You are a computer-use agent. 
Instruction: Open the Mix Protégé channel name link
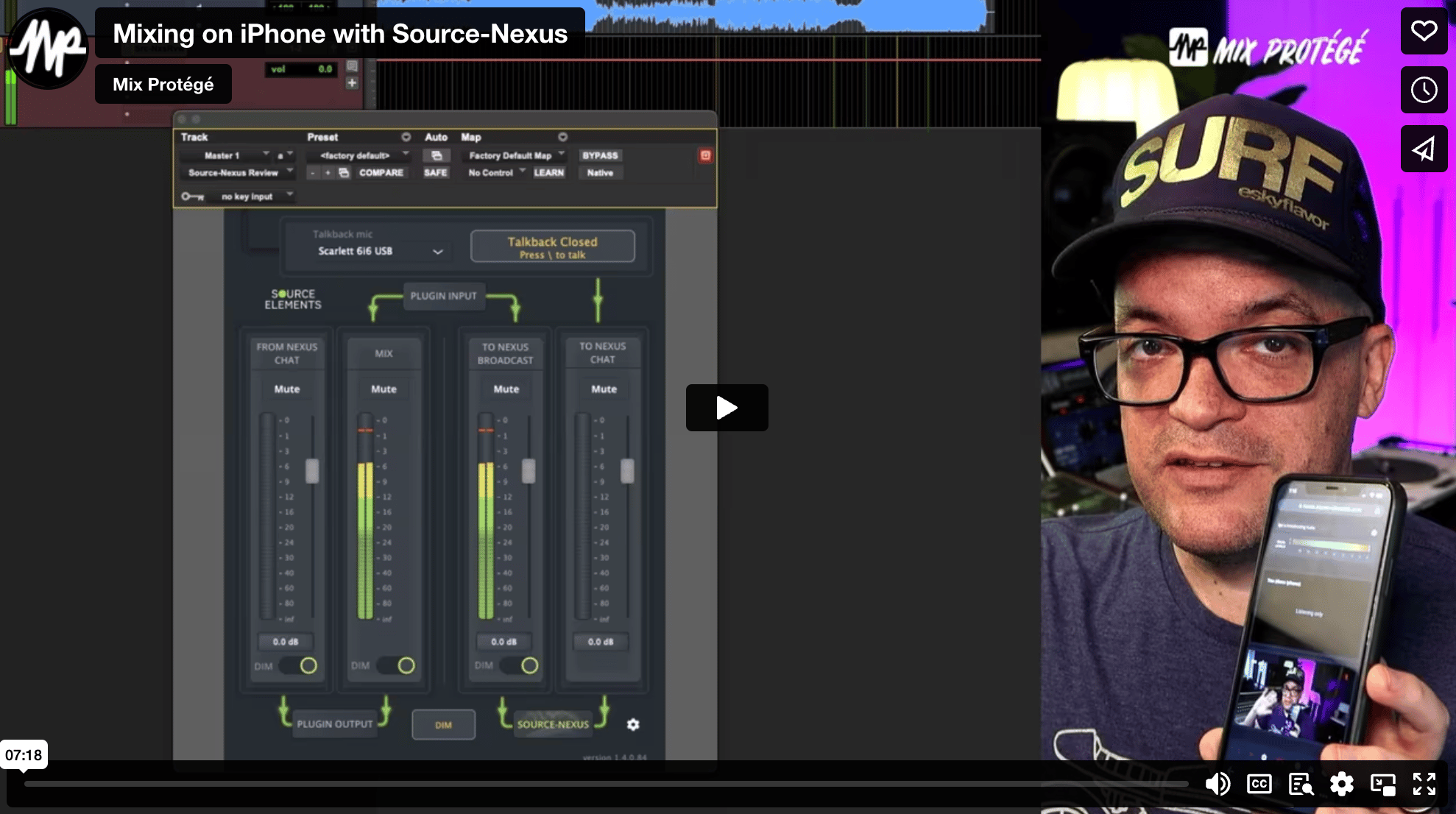pyautogui.click(x=163, y=84)
